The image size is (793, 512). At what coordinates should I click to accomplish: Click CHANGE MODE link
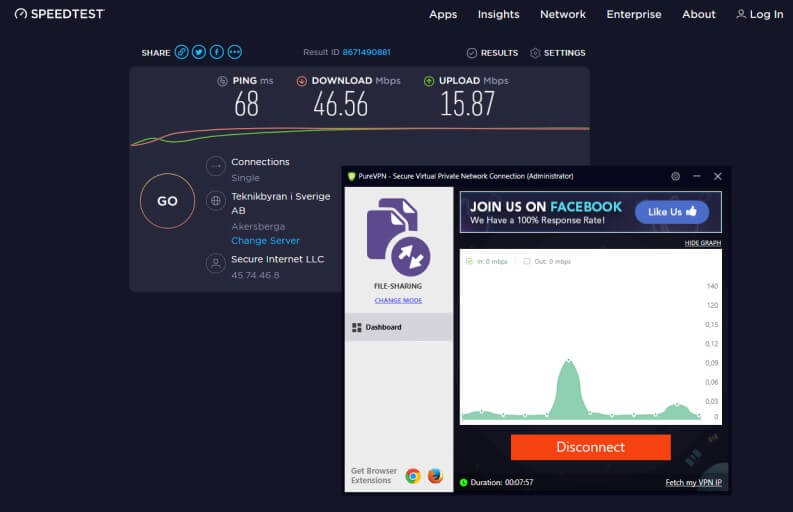(399, 301)
